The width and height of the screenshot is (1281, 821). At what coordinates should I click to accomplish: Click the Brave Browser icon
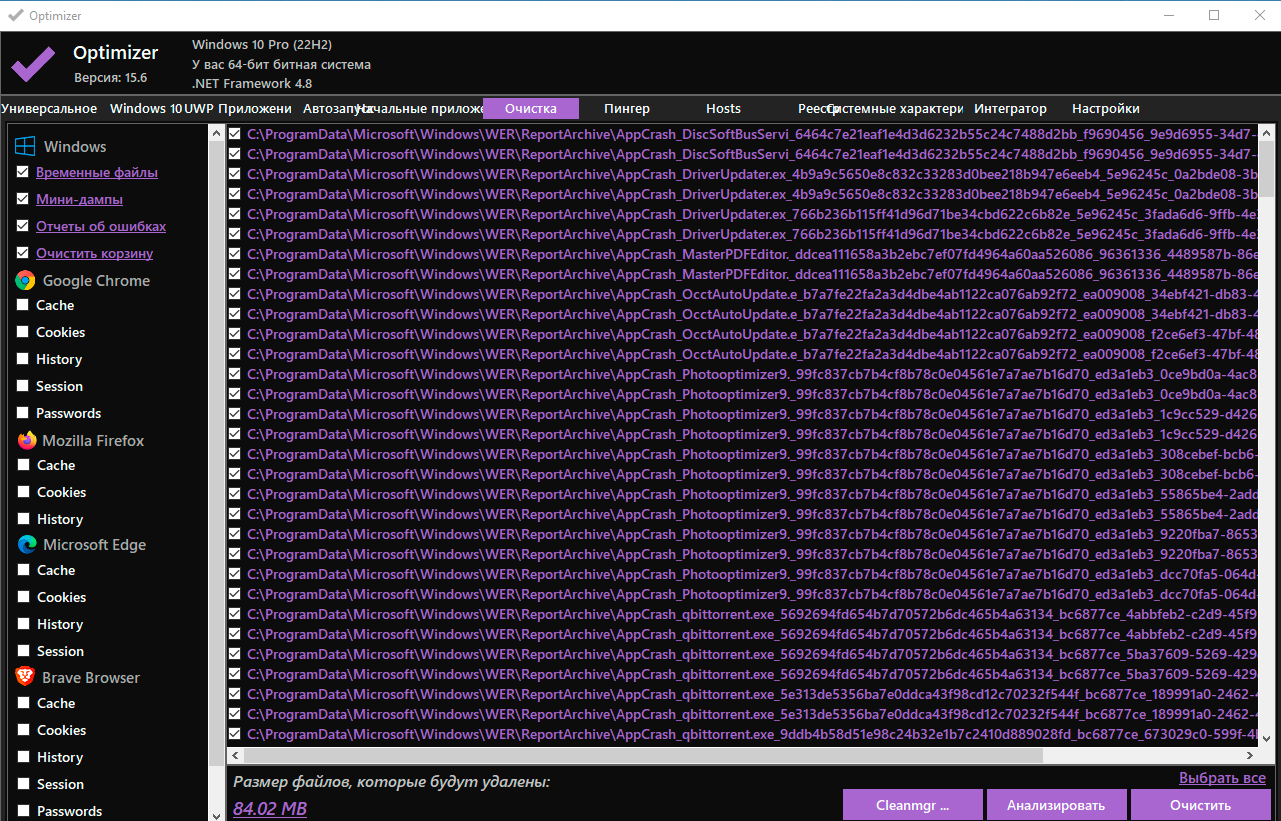25,677
